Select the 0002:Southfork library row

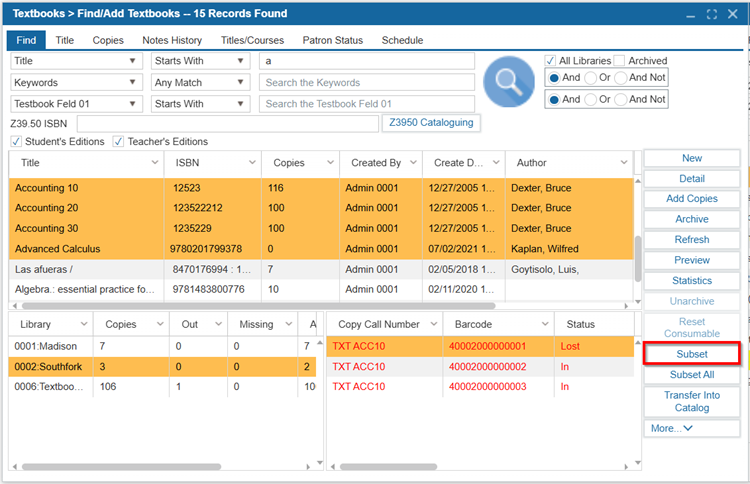point(162,367)
